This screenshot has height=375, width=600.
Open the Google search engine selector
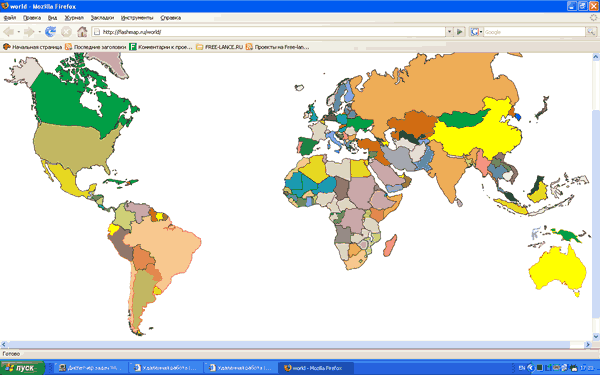click(x=476, y=32)
